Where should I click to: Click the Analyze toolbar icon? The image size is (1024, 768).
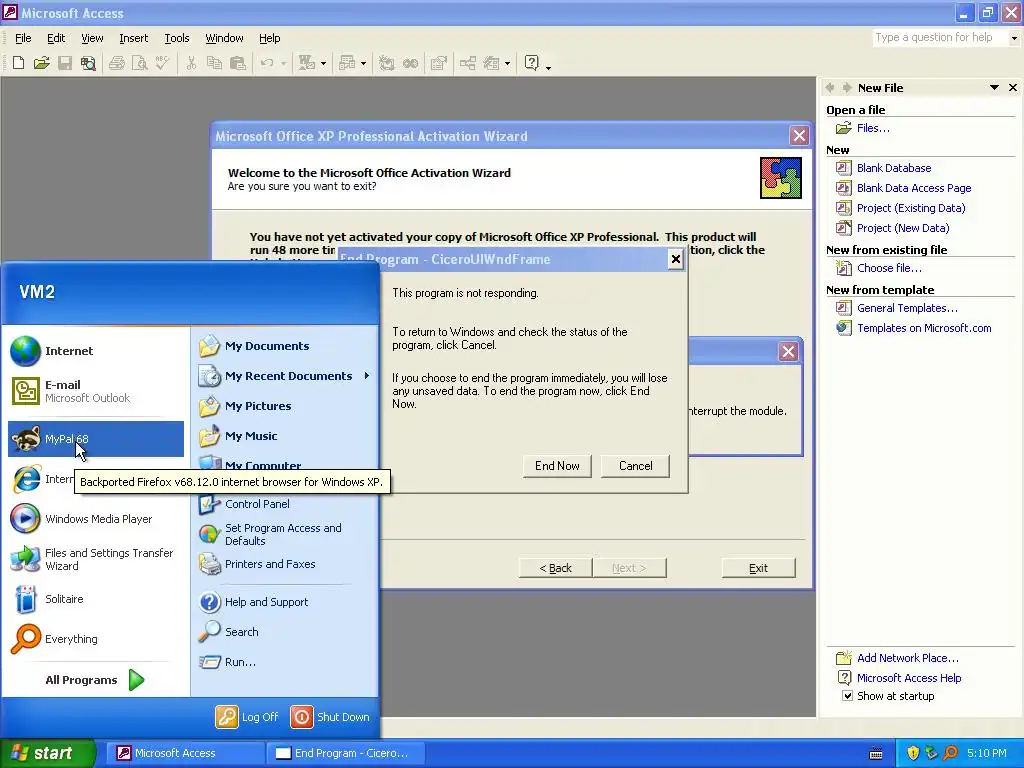click(x=347, y=63)
